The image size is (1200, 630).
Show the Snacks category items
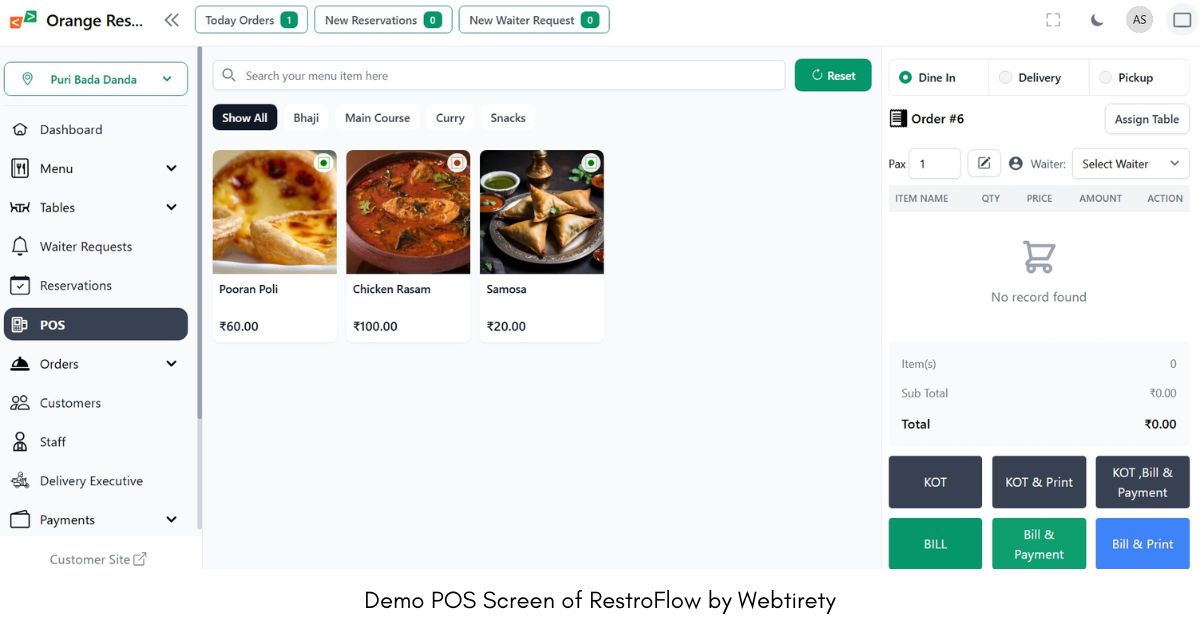pyautogui.click(x=508, y=118)
